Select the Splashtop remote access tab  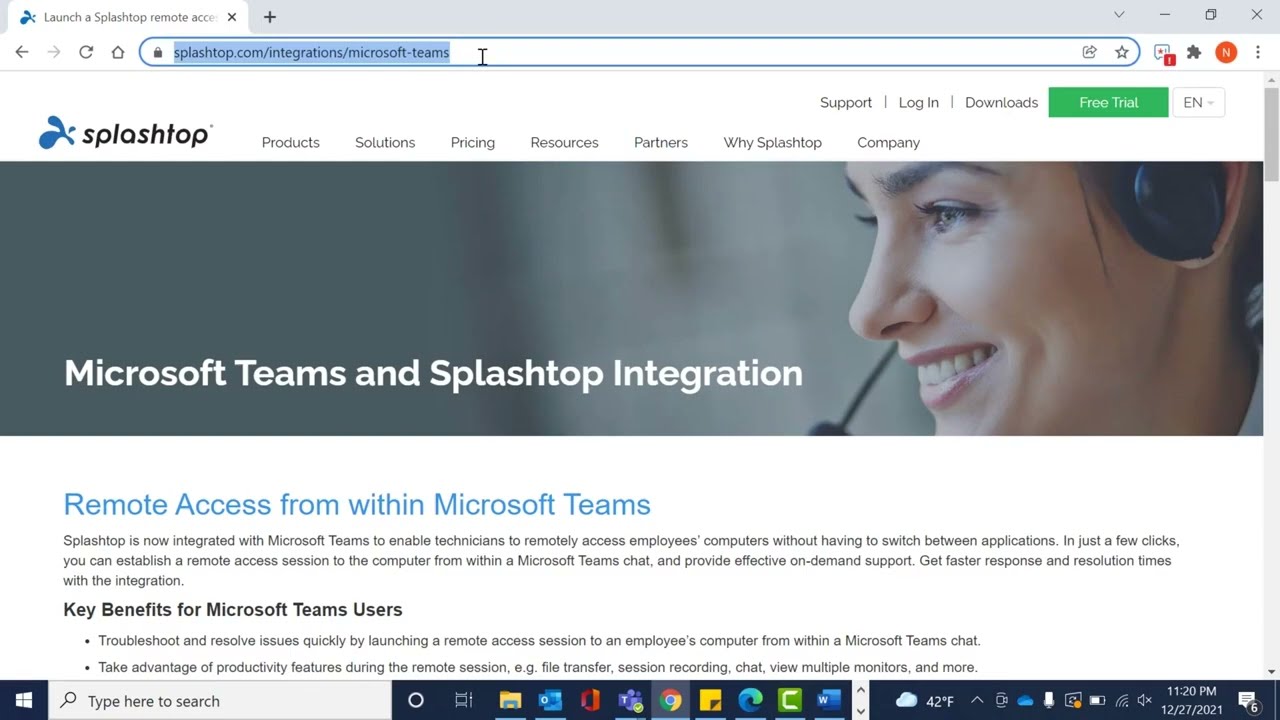130,17
